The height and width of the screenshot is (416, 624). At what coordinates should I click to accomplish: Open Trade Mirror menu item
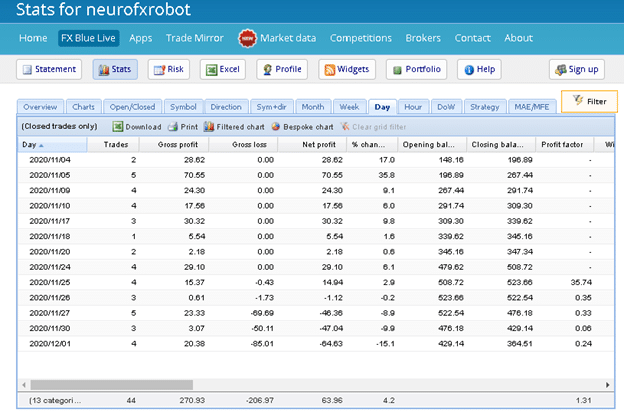point(195,38)
